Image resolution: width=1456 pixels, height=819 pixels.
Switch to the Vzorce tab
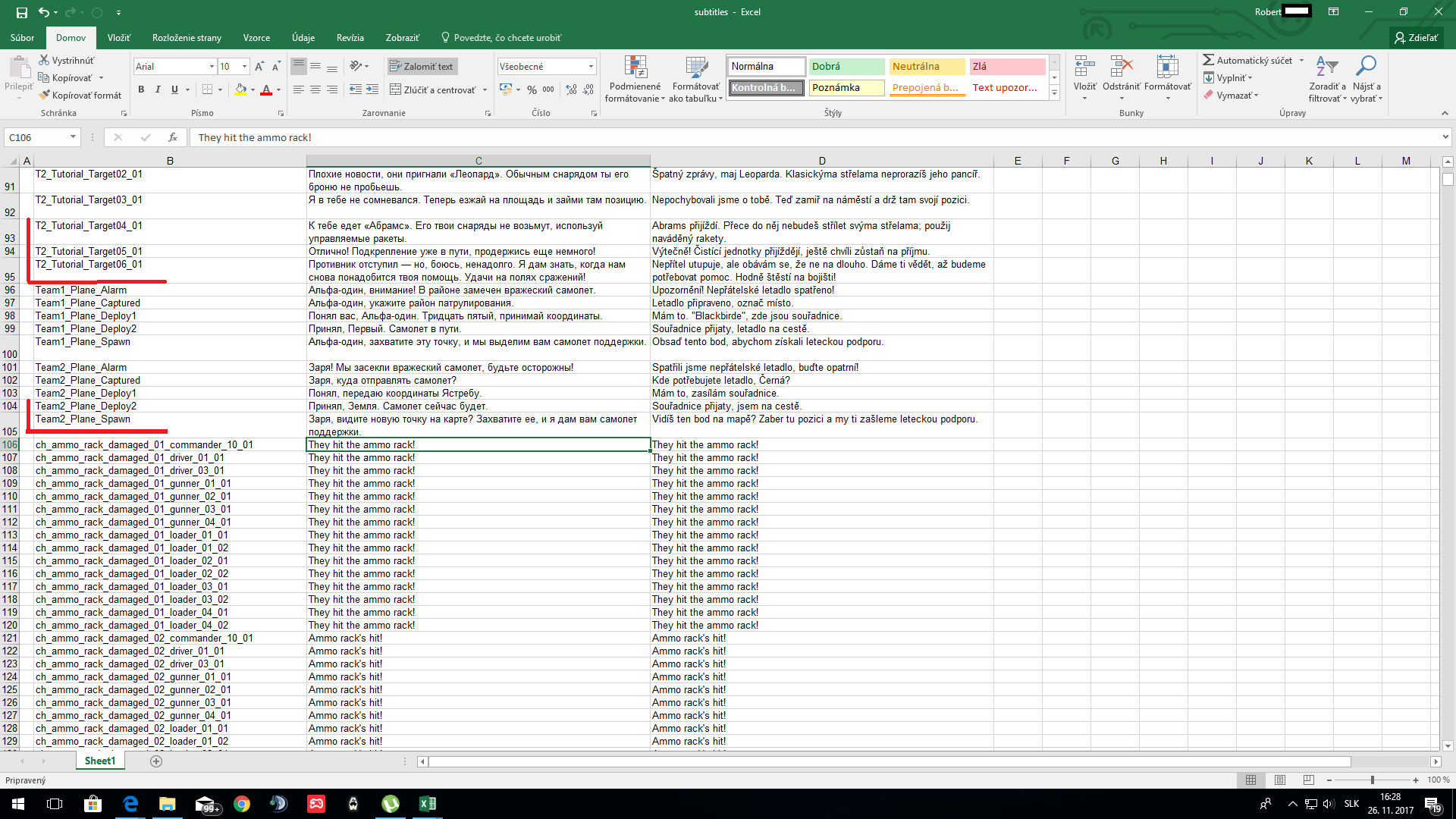256,38
